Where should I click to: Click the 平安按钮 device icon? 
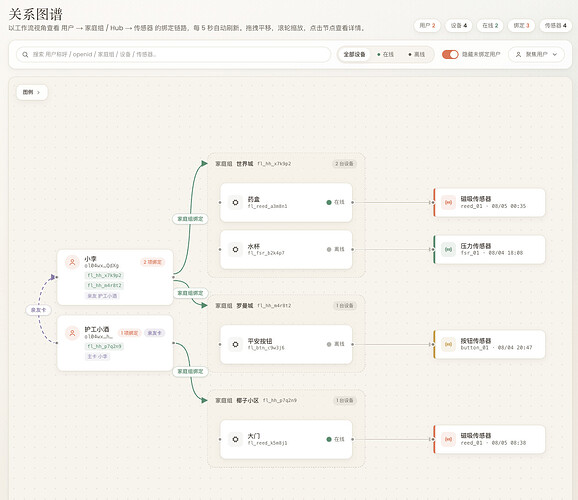tap(235, 344)
